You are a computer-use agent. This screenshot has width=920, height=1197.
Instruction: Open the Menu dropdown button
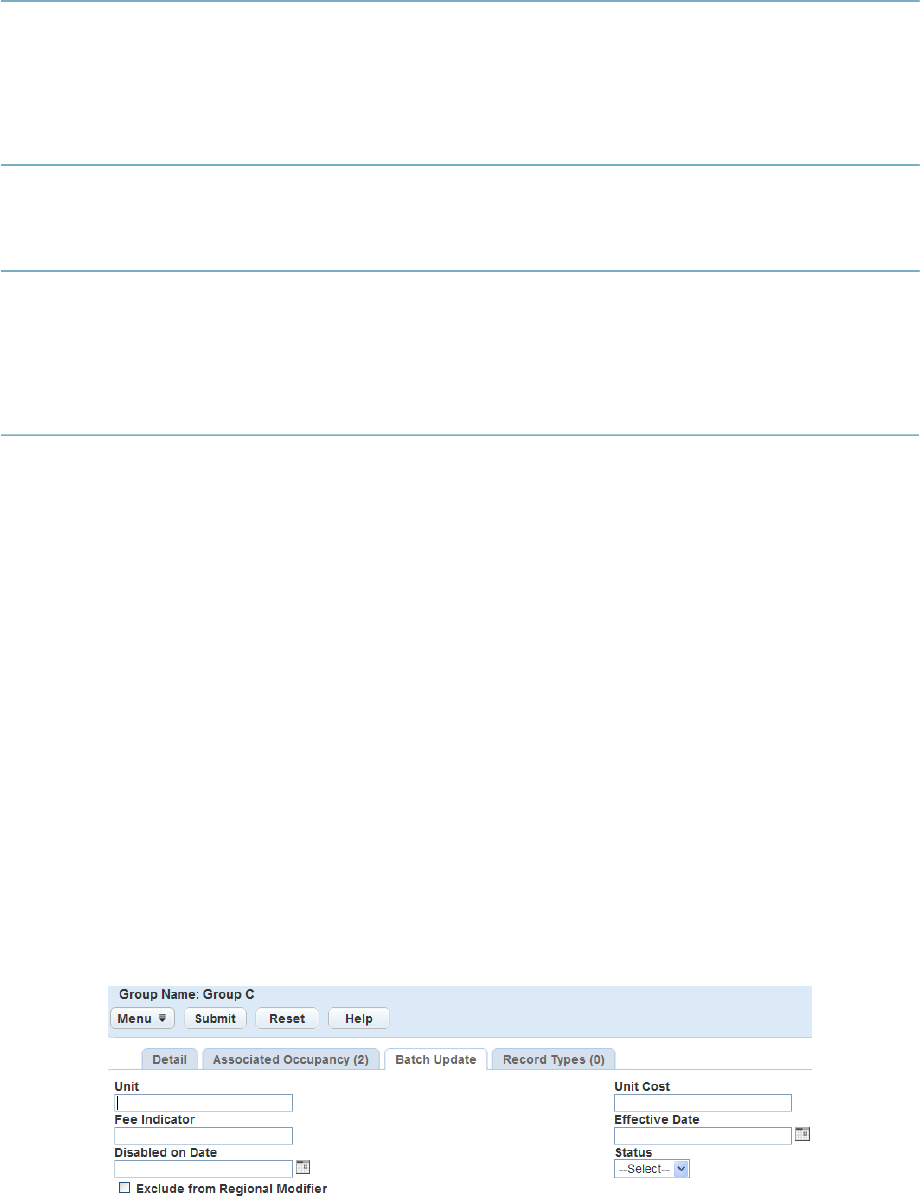pyautogui.click(x=143, y=1018)
